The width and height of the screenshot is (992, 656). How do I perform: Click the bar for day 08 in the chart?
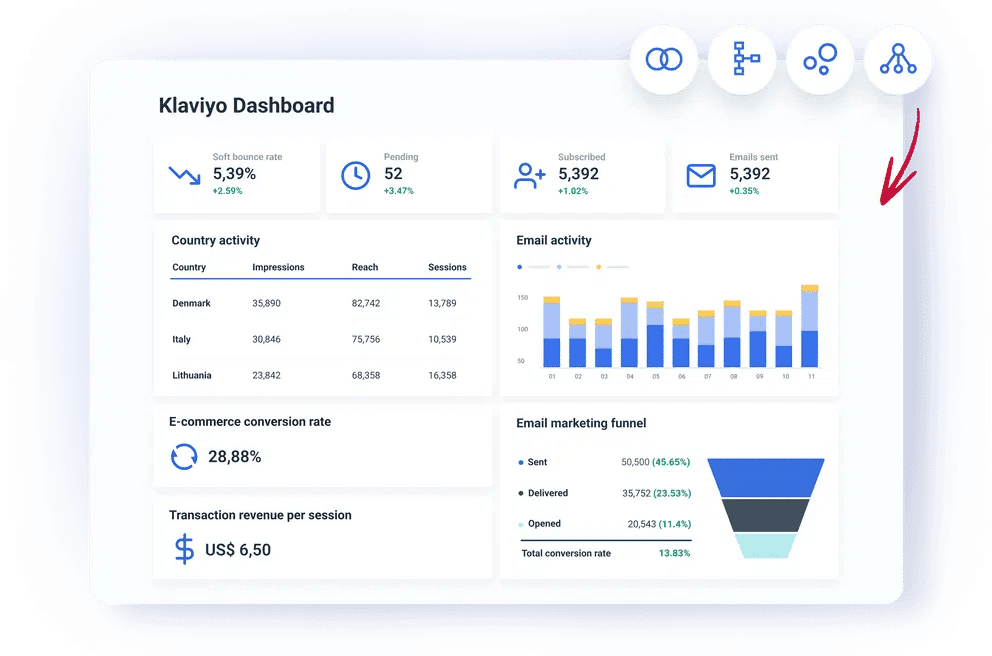click(x=732, y=333)
